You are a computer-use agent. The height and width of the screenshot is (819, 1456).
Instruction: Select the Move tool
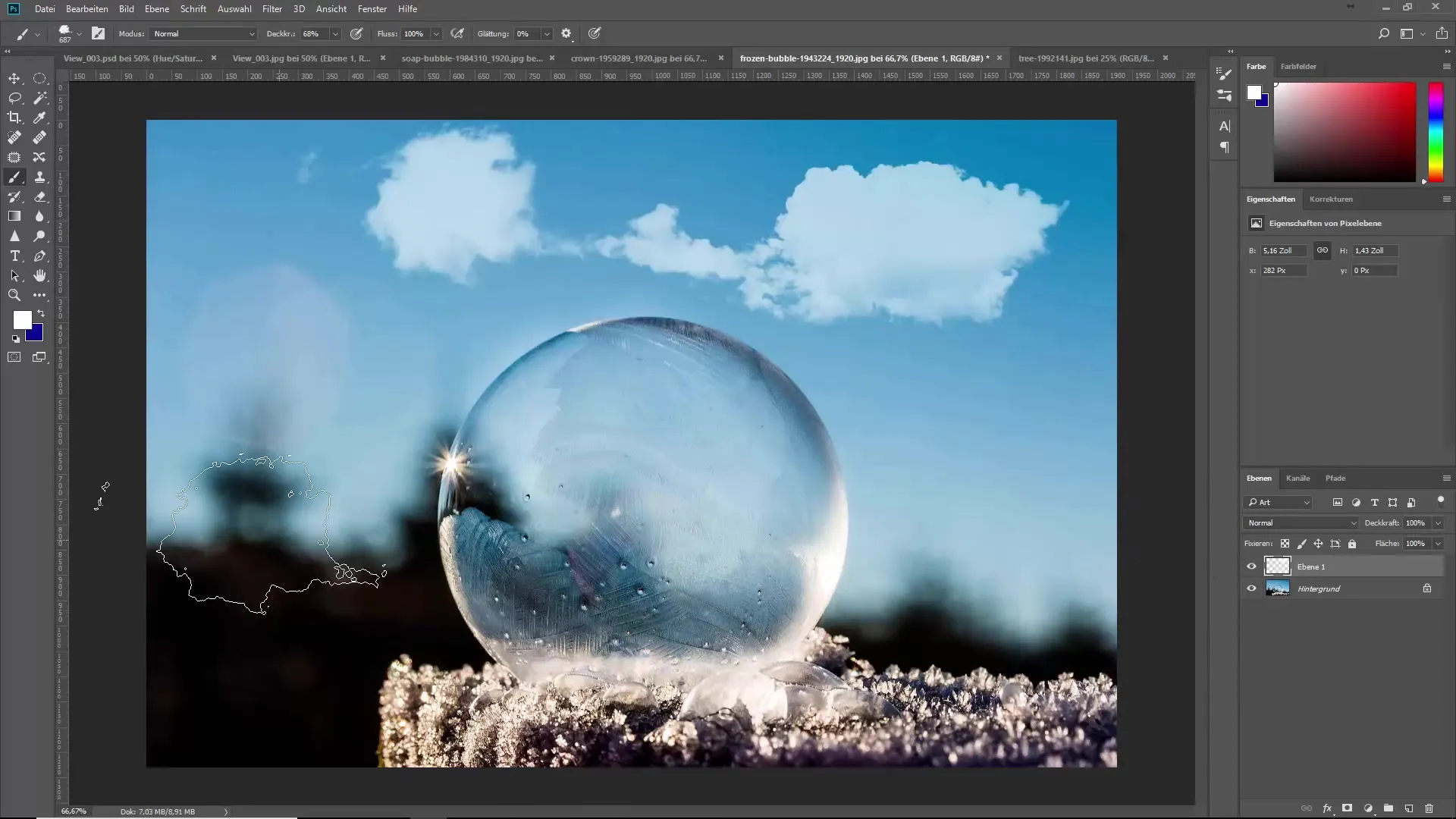coord(14,78)
